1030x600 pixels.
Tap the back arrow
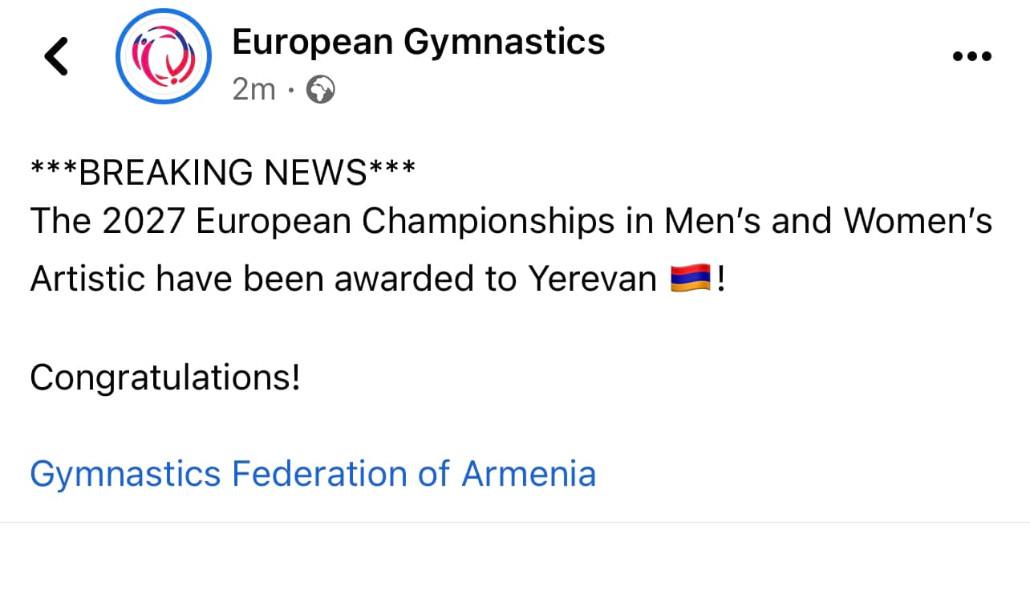click(57, 56)
